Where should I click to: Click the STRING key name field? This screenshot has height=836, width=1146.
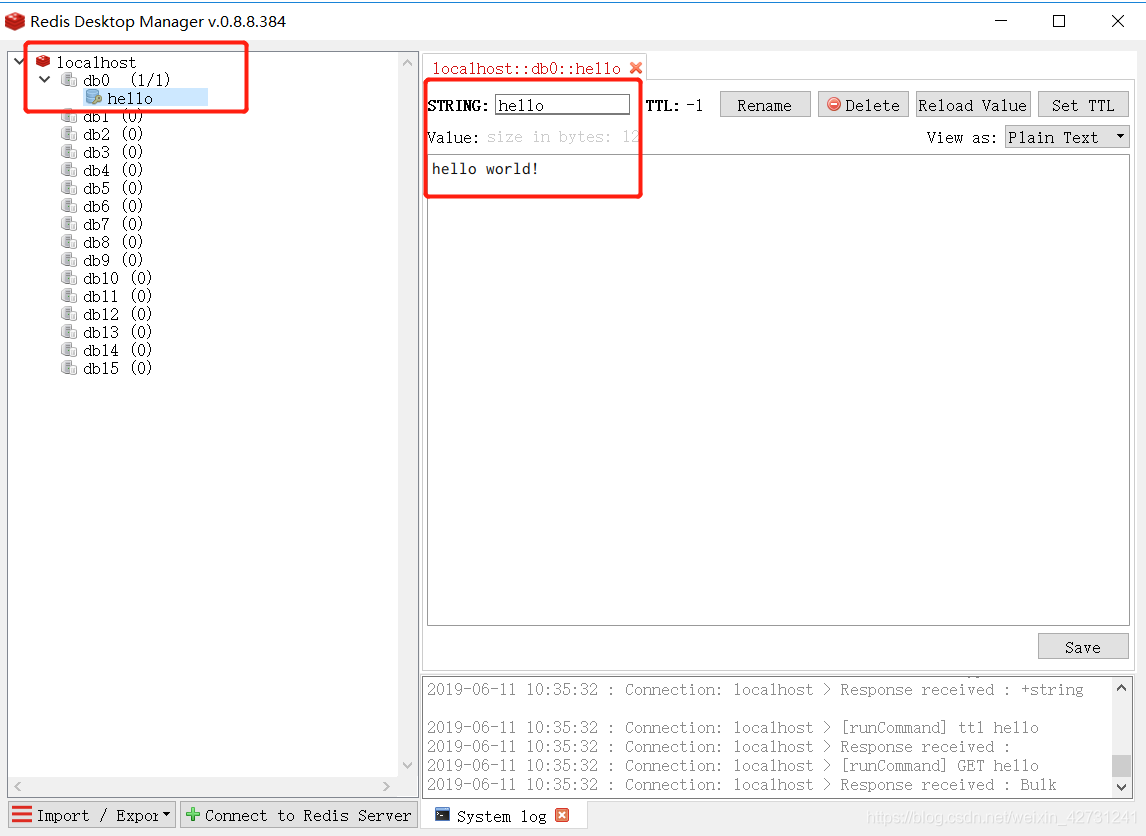tap(562, 104)
